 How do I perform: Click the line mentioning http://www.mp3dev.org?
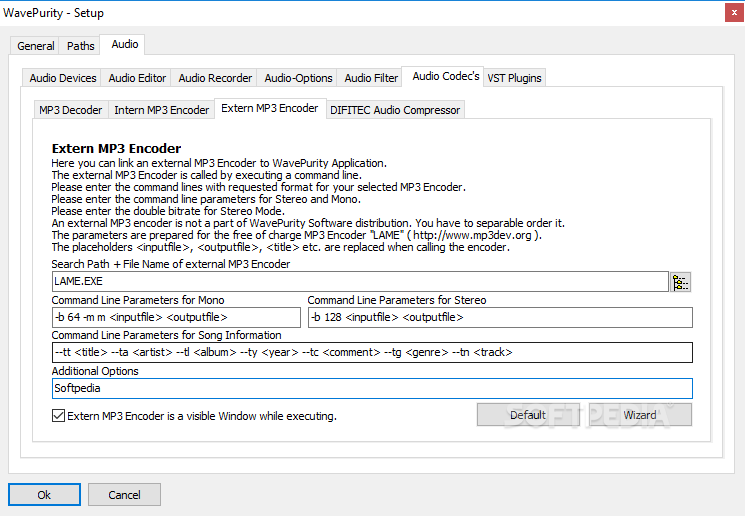pyautogui.click(x=296, y=235)
